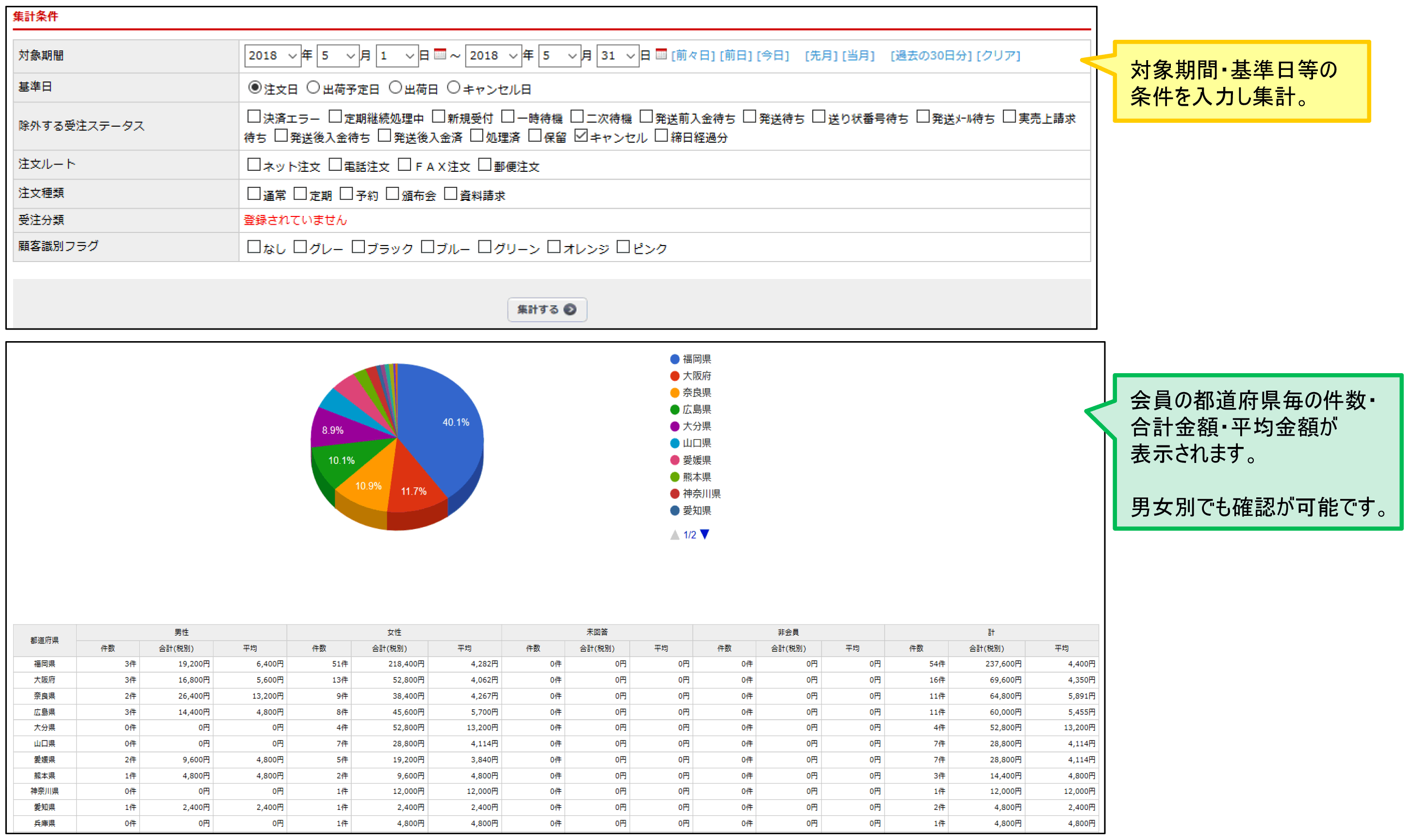The image size is (1412, 840).
Task: Open the start year 2018 dropdown
Action: [272, 55]
